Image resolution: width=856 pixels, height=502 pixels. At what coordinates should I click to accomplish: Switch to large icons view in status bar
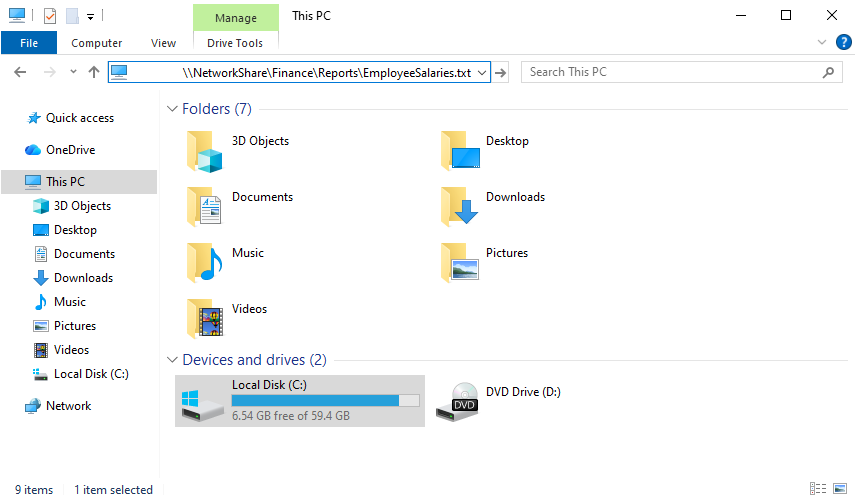click(840, 488)
